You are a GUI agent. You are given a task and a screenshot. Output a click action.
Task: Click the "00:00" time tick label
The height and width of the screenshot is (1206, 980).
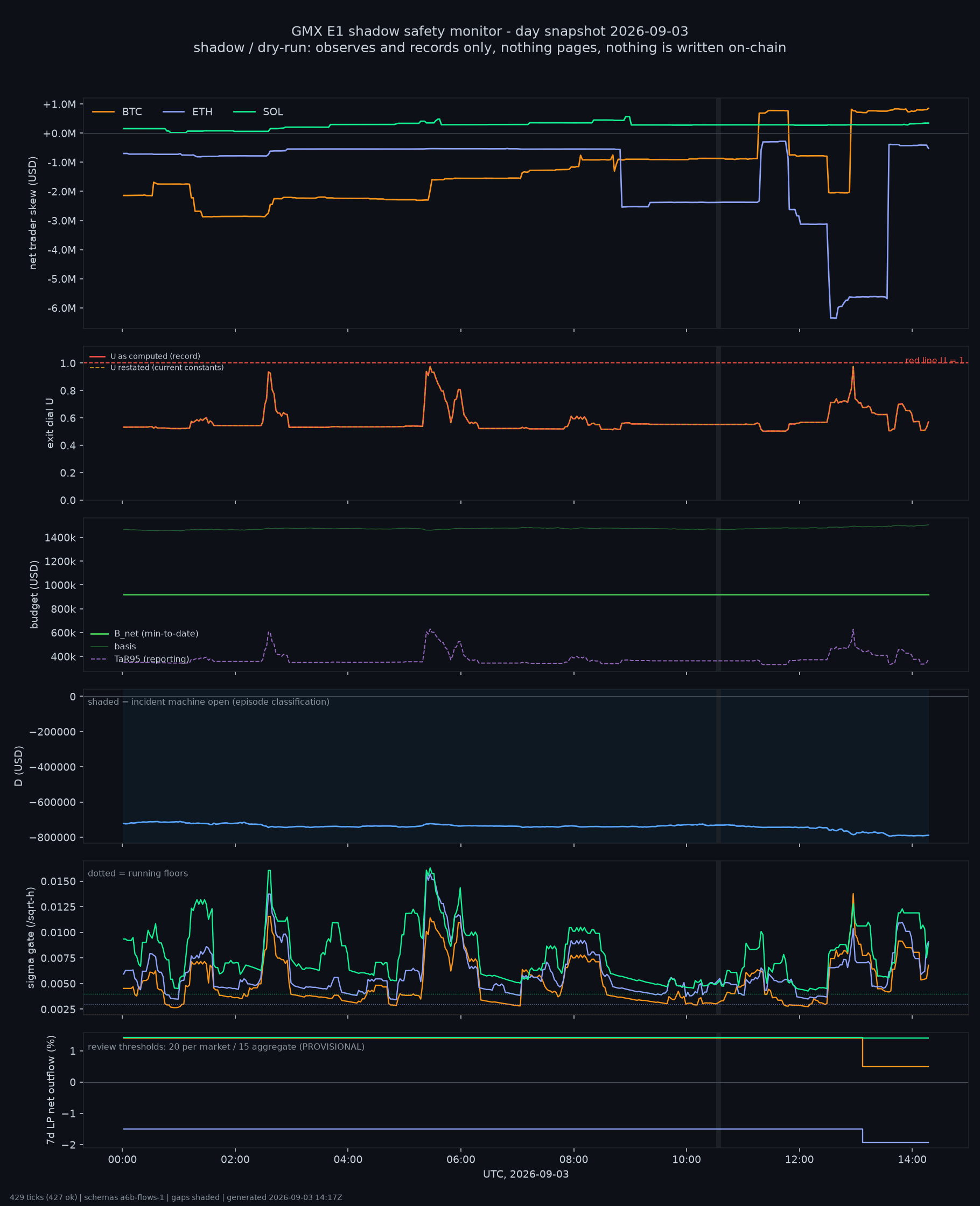123,1160
